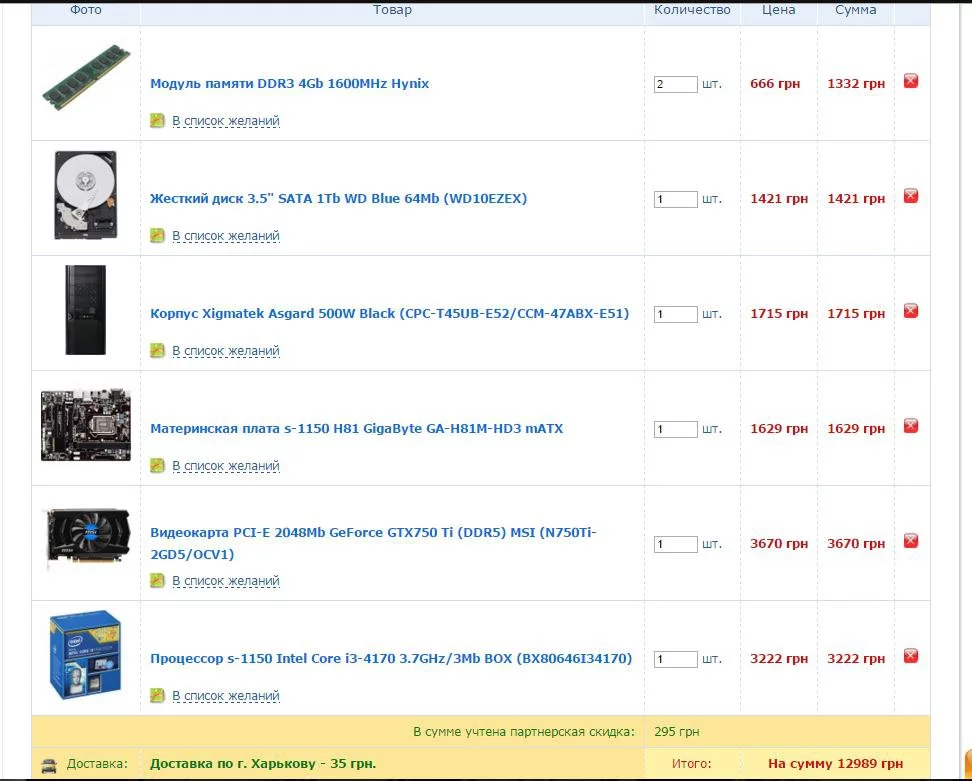
Task: Click the 'На сумму 12989 грн' total
Action: pyautogui.click(x=835, y=764)
